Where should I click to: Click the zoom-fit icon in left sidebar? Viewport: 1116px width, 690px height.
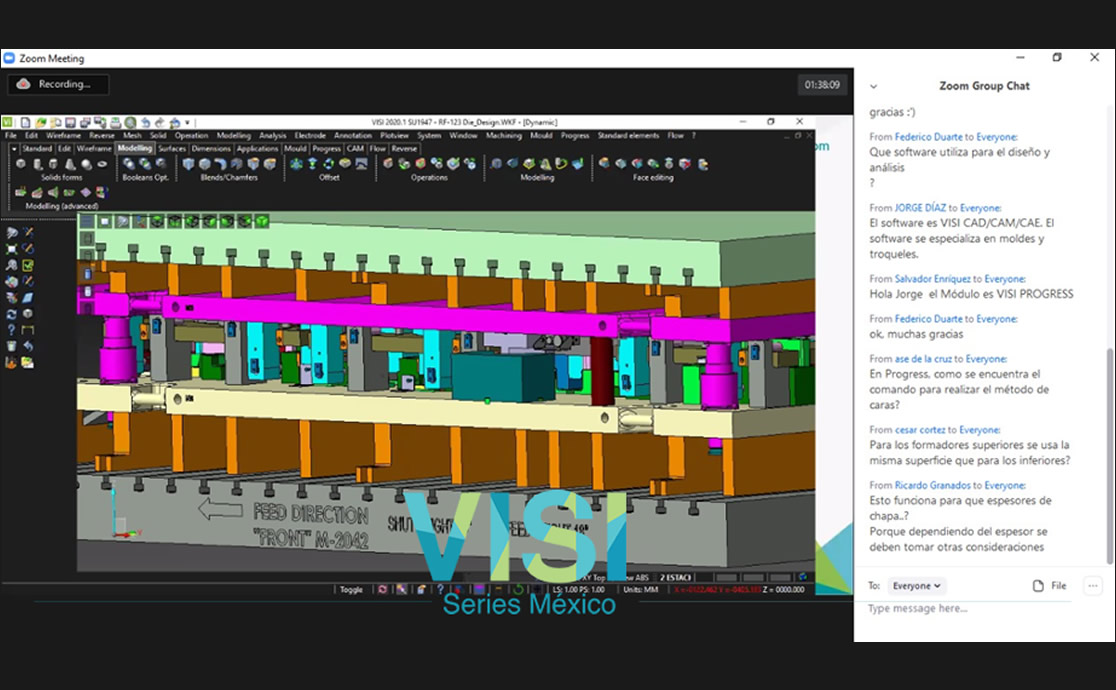coord(11,249)
